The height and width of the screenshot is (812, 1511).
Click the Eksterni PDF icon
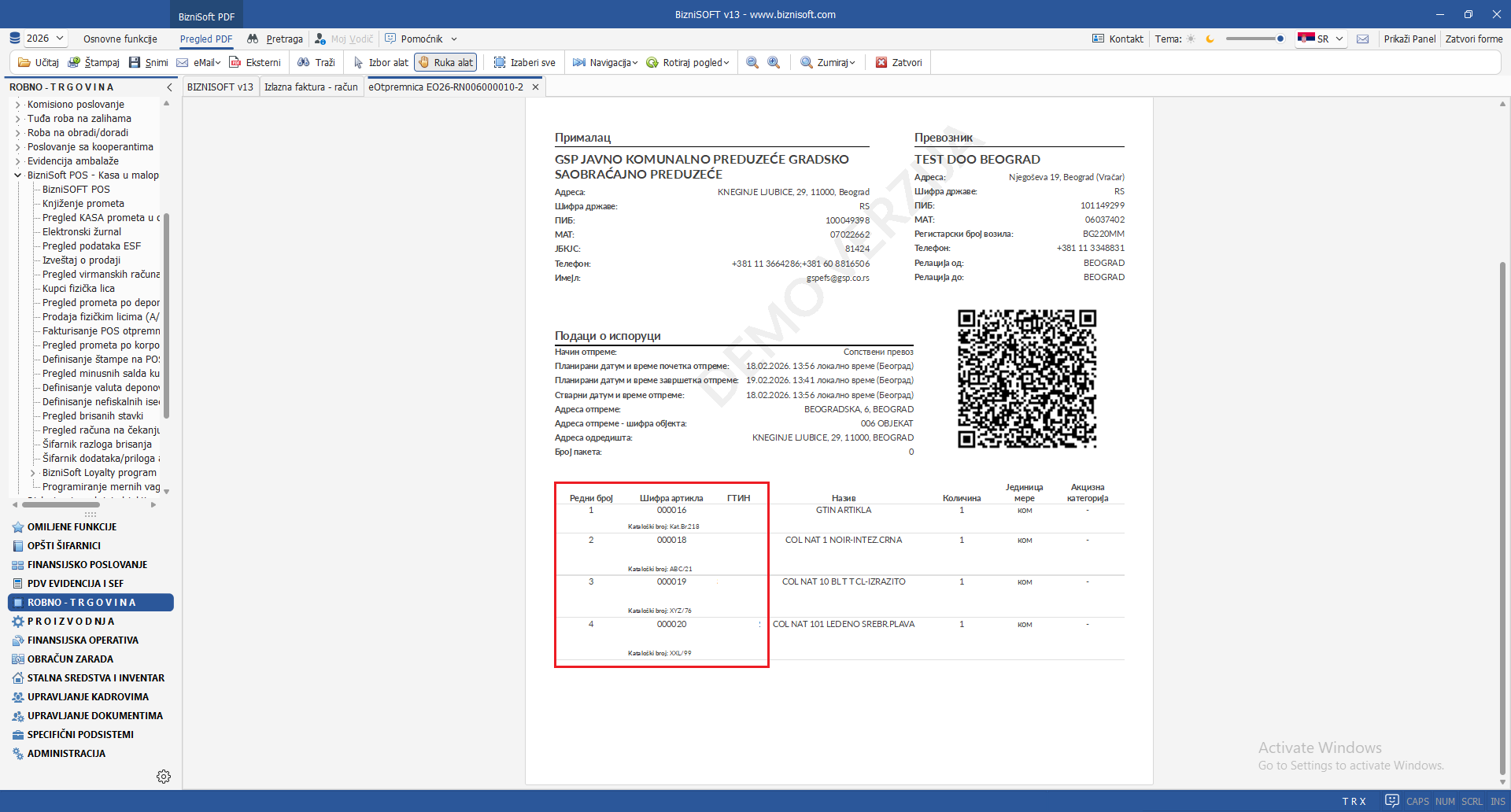click(x=235, y=63)
